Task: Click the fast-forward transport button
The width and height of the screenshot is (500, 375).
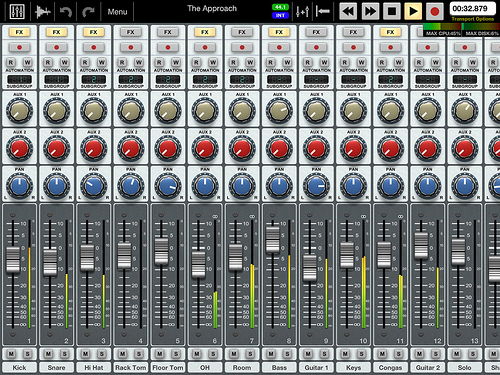Action: tap(370, 11)
